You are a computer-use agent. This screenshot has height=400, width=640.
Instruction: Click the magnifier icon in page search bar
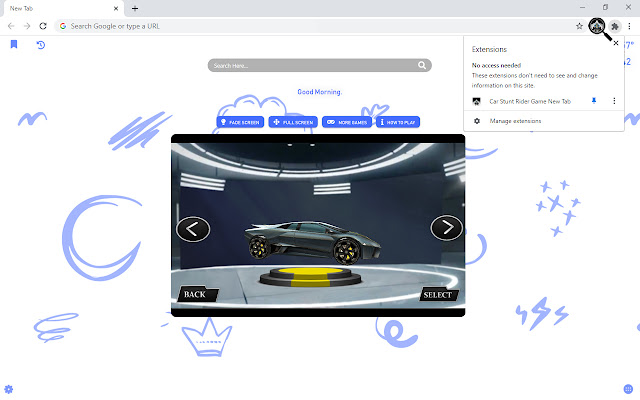click(423, 66)
